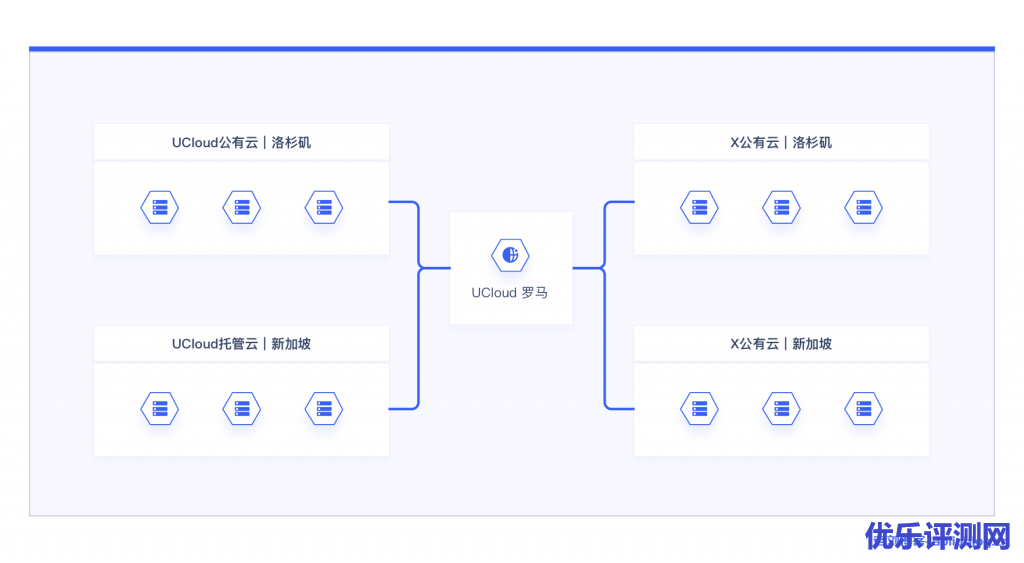1024x563 pixels.
Task: Click the UCloud 罗马 globe hexagon icon
Action: coord(510,255)
